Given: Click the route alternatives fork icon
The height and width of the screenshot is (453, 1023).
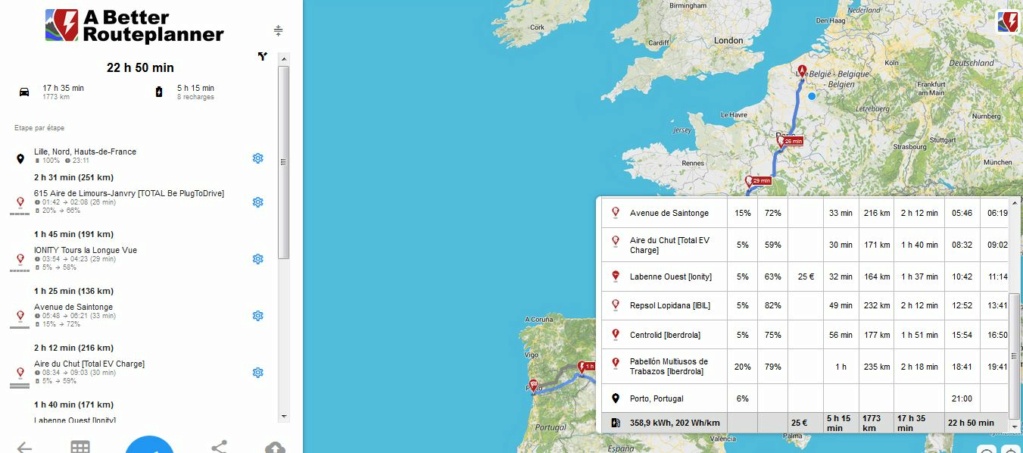Looking at the screenshot, I should coord(262,57).
